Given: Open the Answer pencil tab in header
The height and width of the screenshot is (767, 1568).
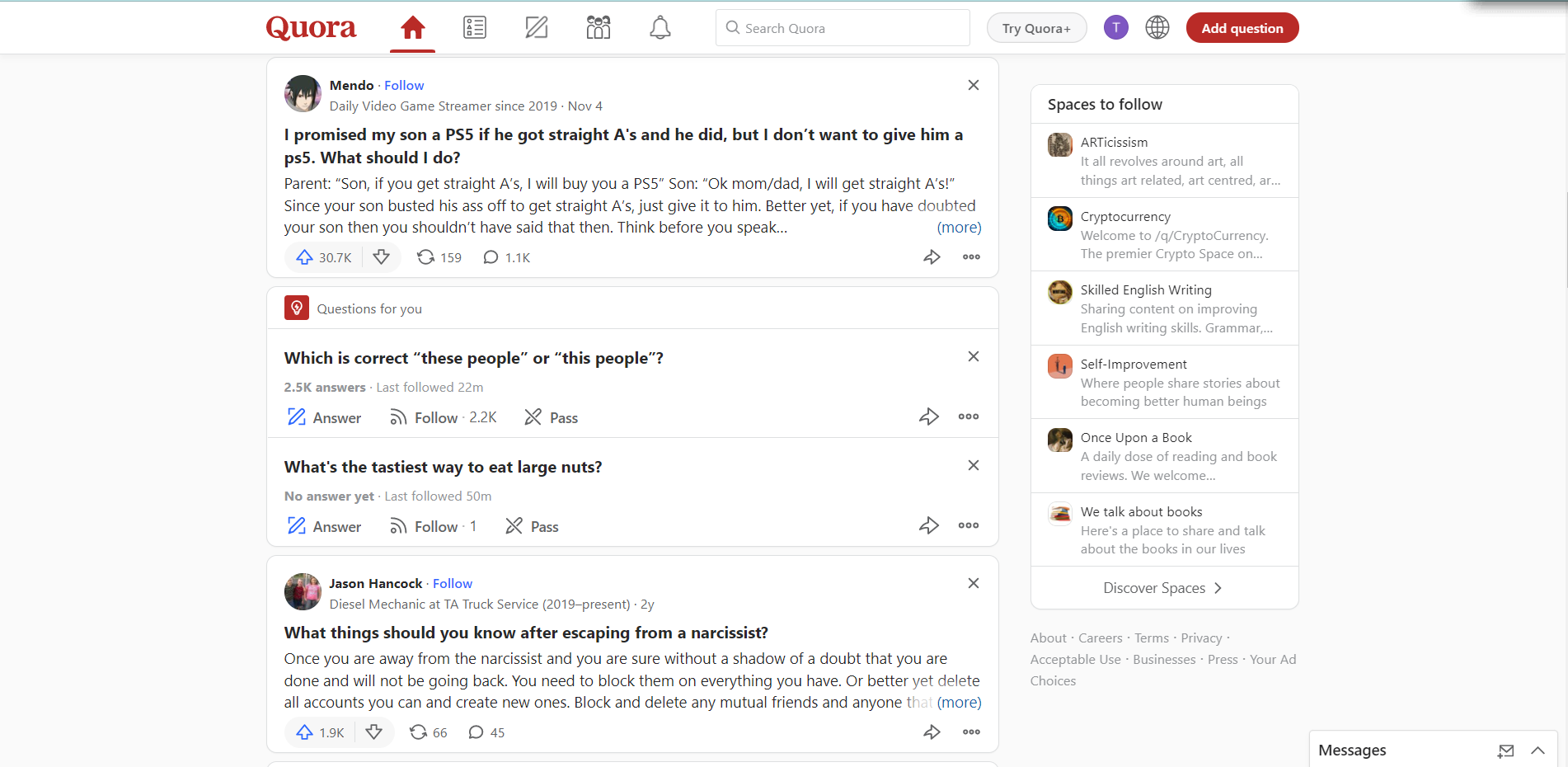Looking at the screenshot, I should [x=537, y=28].
